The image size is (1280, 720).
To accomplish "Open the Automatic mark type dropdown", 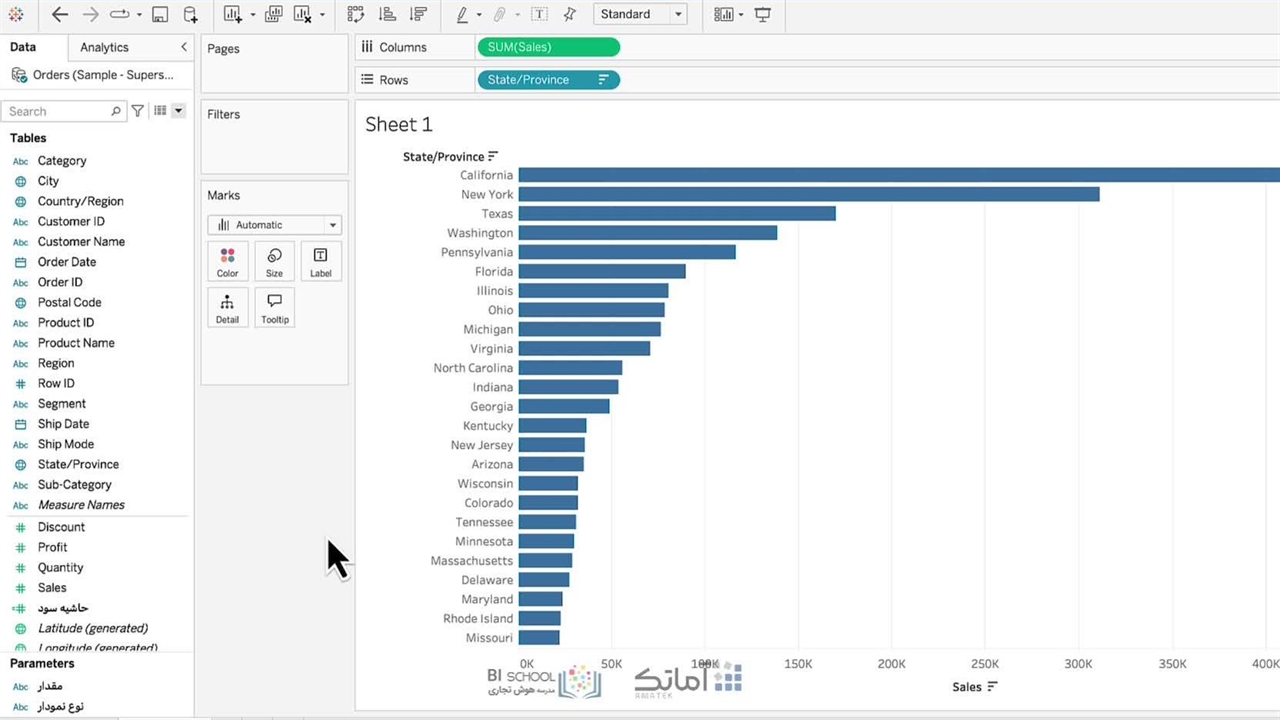I will click(x=274, y=225).
